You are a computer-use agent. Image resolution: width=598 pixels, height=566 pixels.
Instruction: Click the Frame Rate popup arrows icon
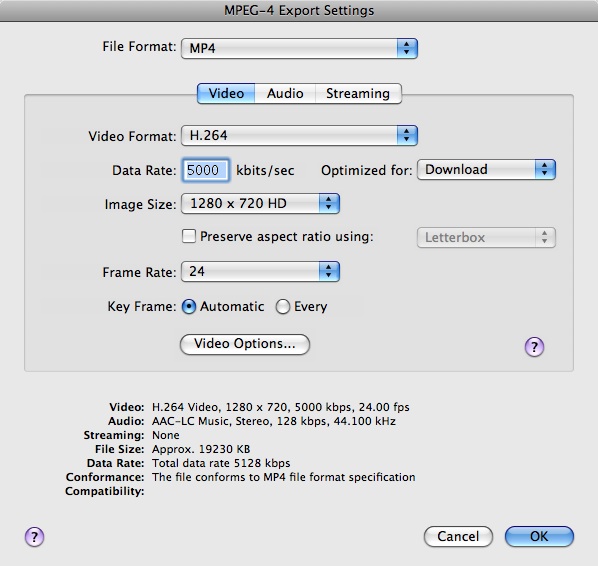328,272
